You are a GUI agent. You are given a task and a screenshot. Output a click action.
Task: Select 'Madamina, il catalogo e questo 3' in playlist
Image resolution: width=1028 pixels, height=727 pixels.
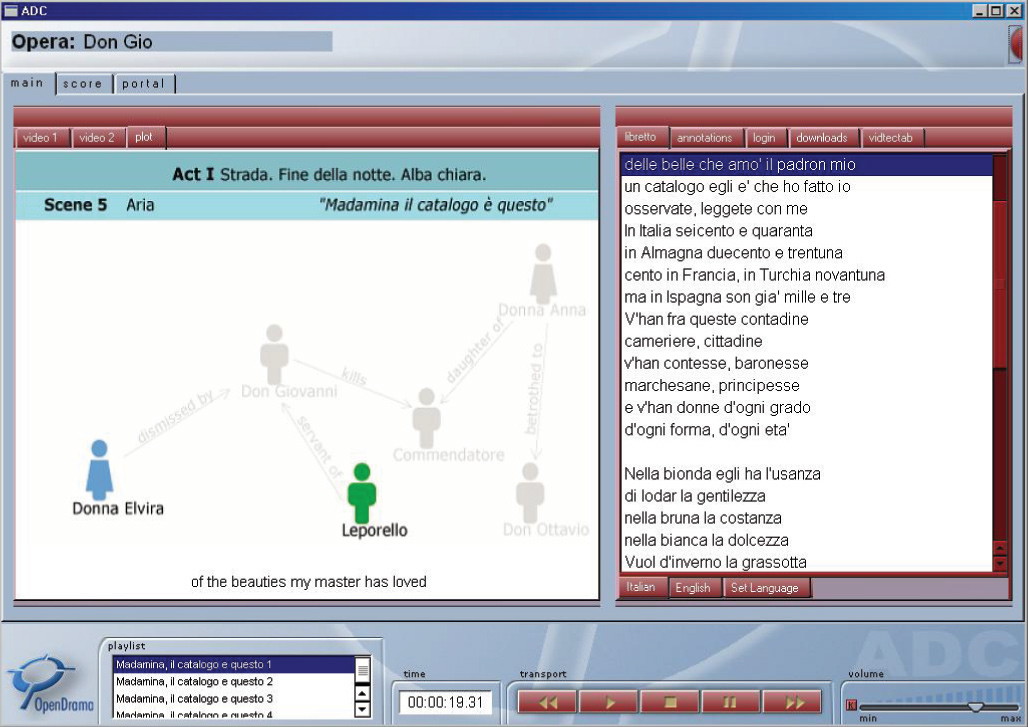pyautogui.click(x=194, y=698)
